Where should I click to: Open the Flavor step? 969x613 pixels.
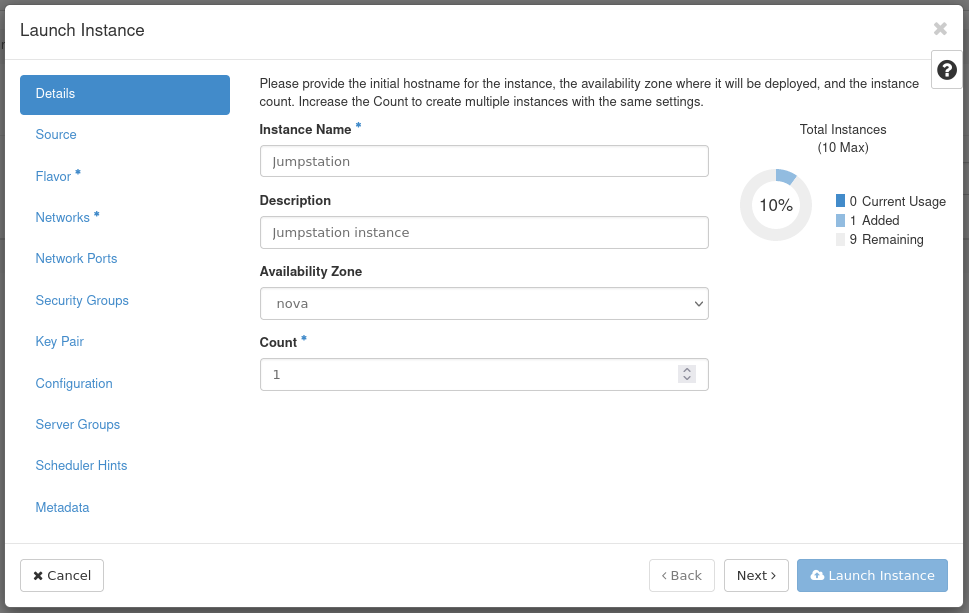click(x=54, y=177)
